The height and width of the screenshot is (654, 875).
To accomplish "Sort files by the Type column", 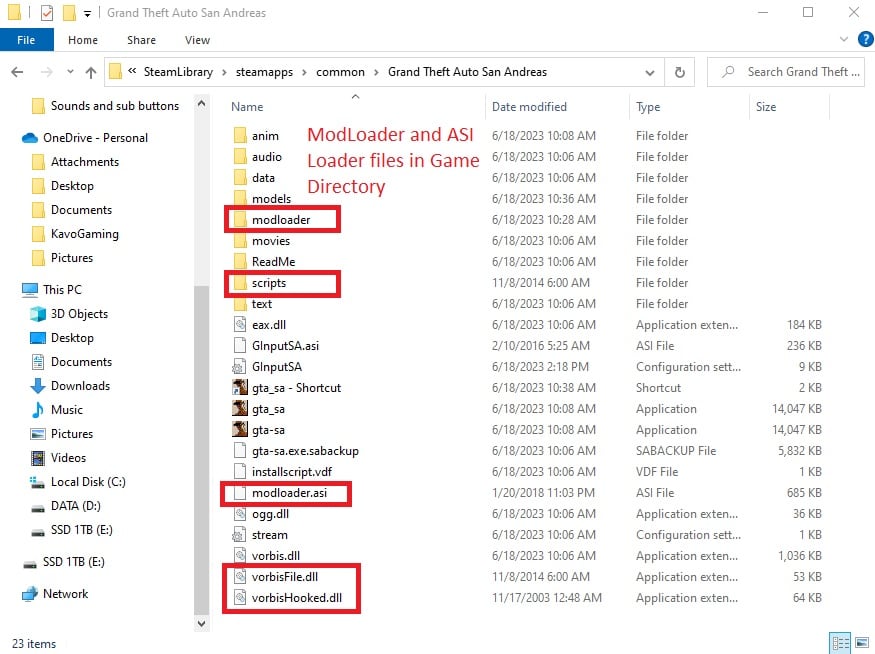I will [x=648, y=107].
